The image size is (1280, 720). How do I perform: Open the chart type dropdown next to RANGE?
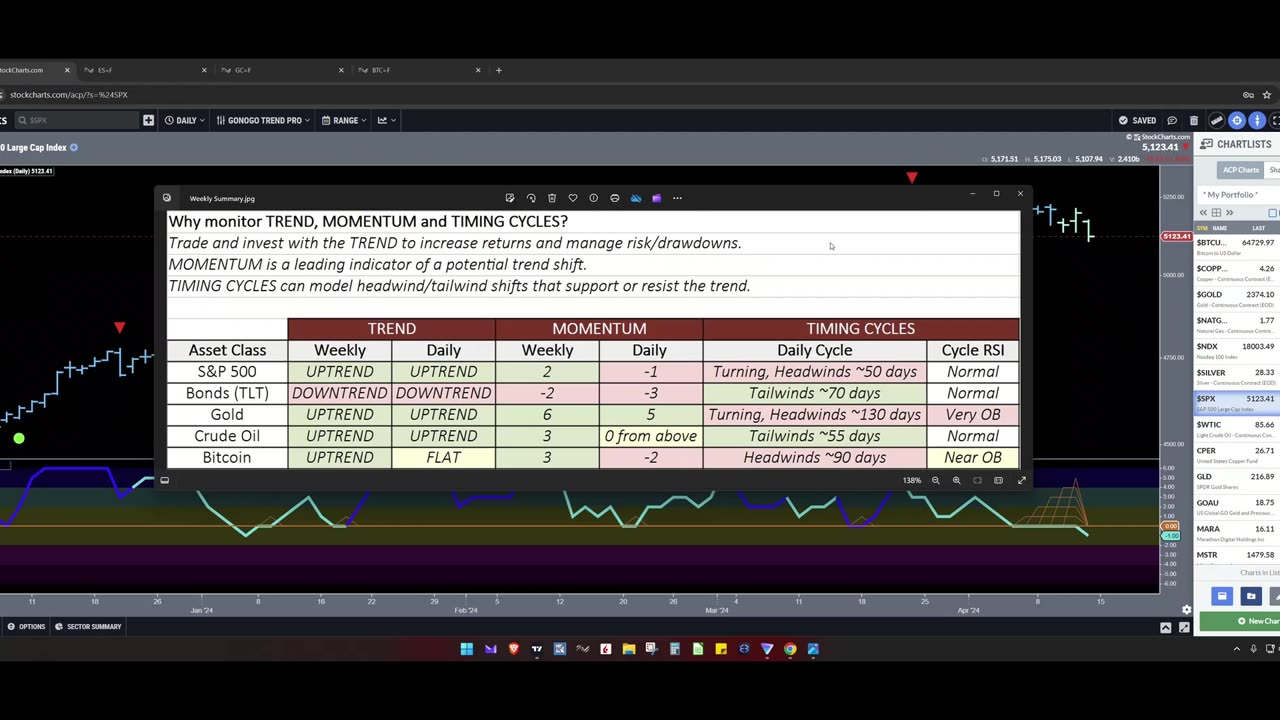(x=387, y=120)
